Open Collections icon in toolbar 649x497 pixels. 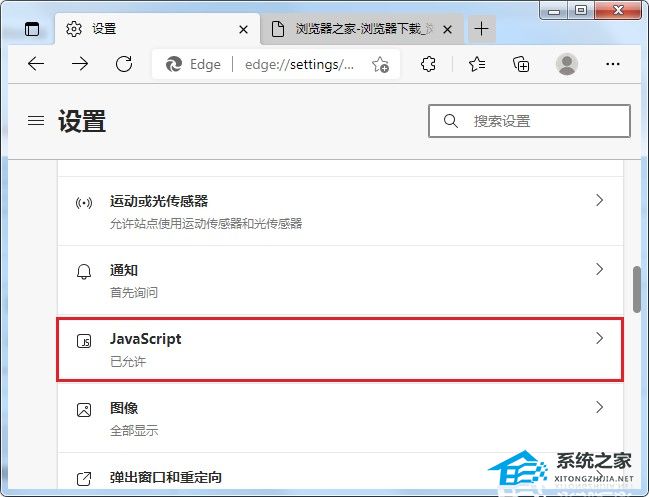521,65
